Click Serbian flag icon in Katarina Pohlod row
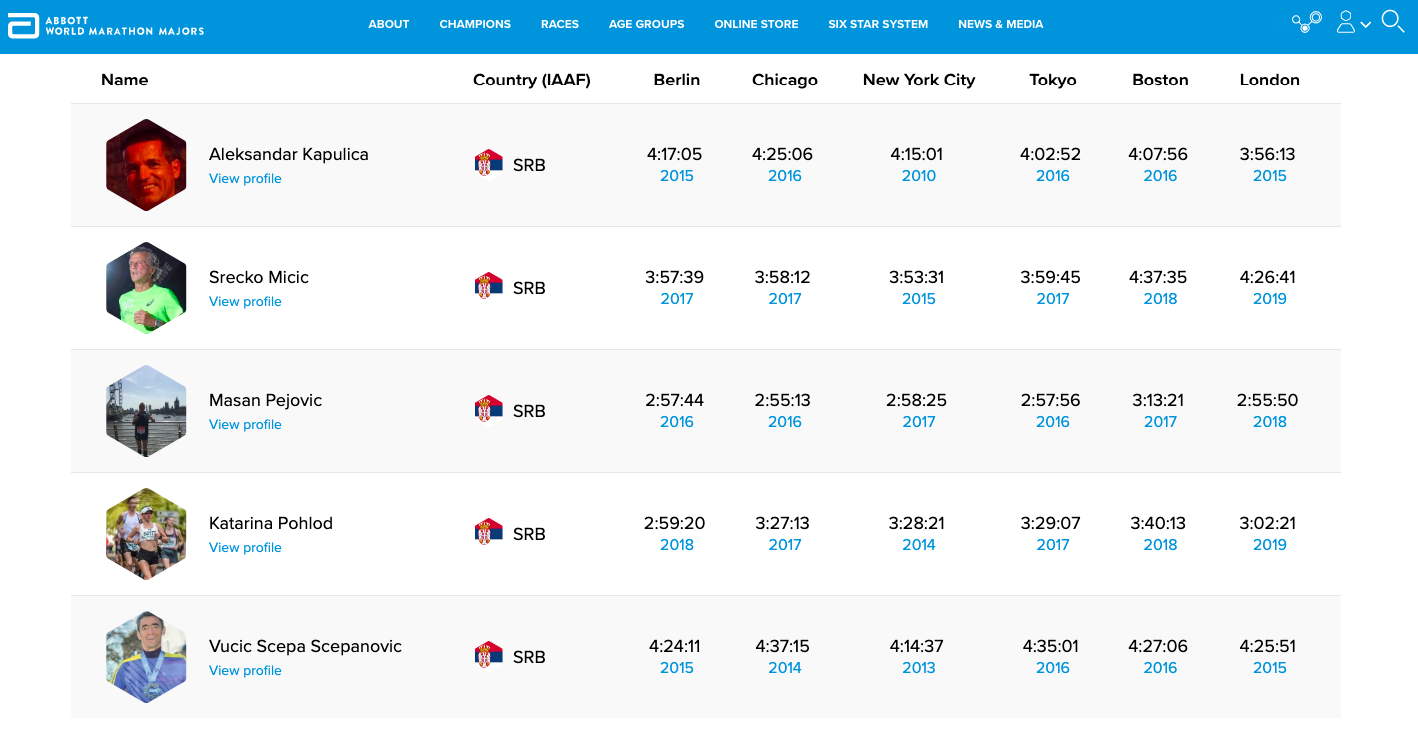1418x729 pixels. point(488,532)
